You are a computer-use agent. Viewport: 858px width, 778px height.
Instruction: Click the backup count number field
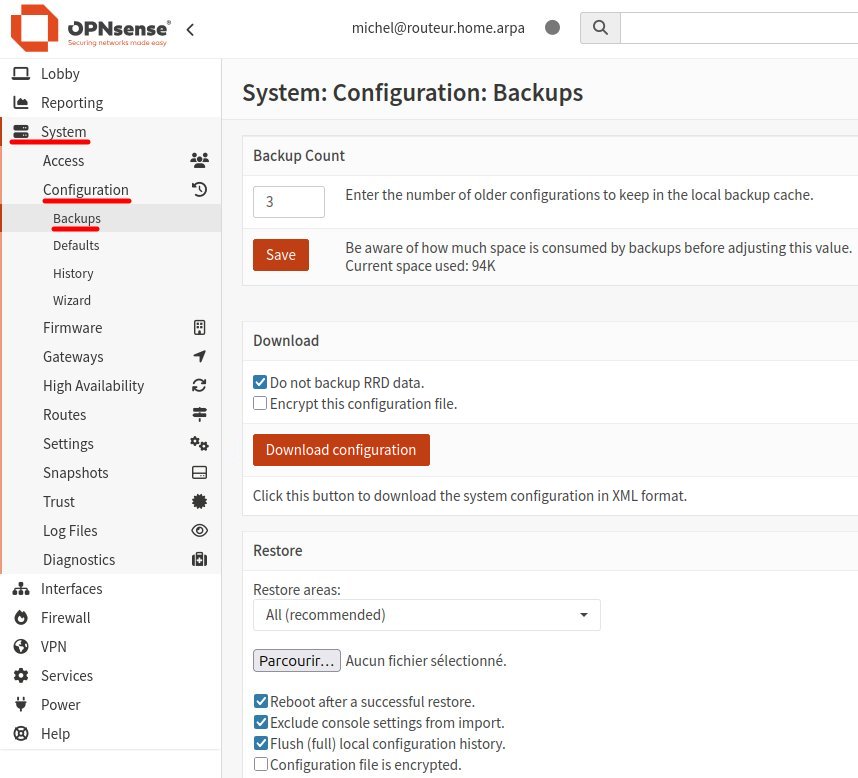(x=288, y=202)
